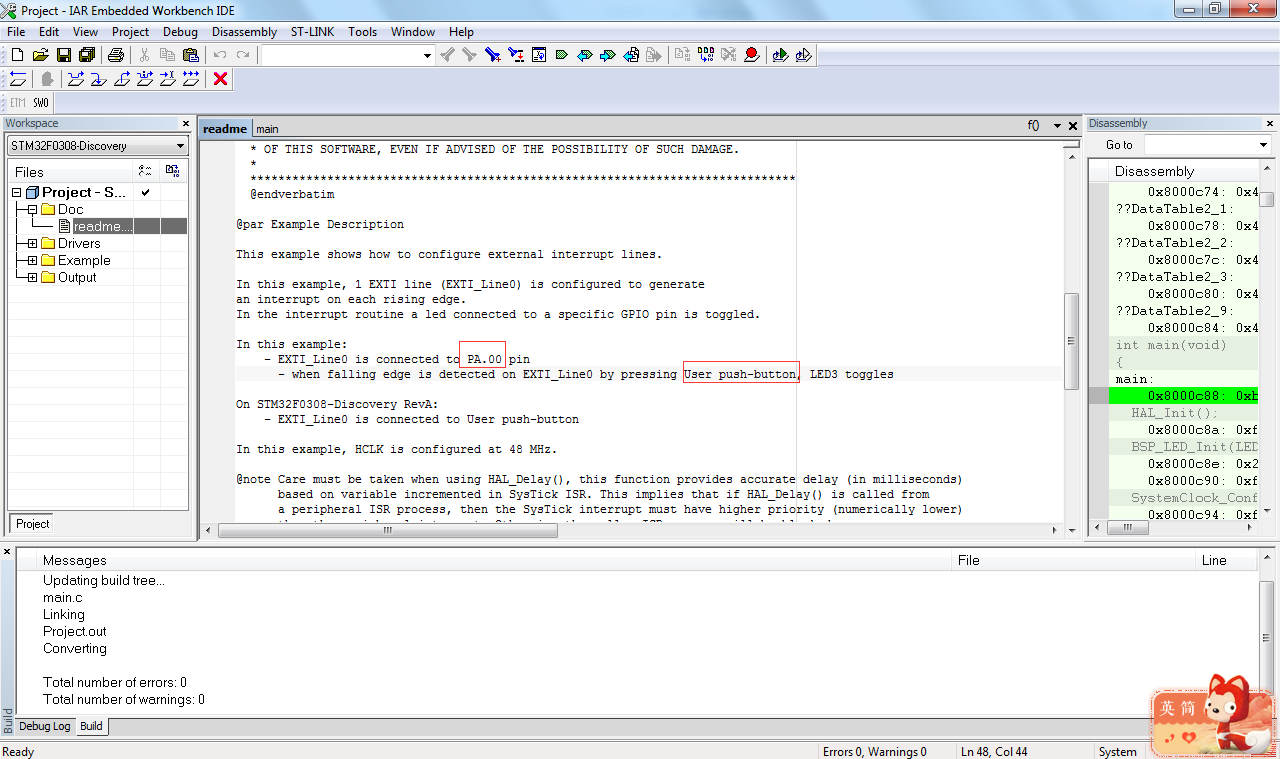Viewport: 1280px width, 759px height.
Task: Click the Messages column header
Action: point(496,560)
